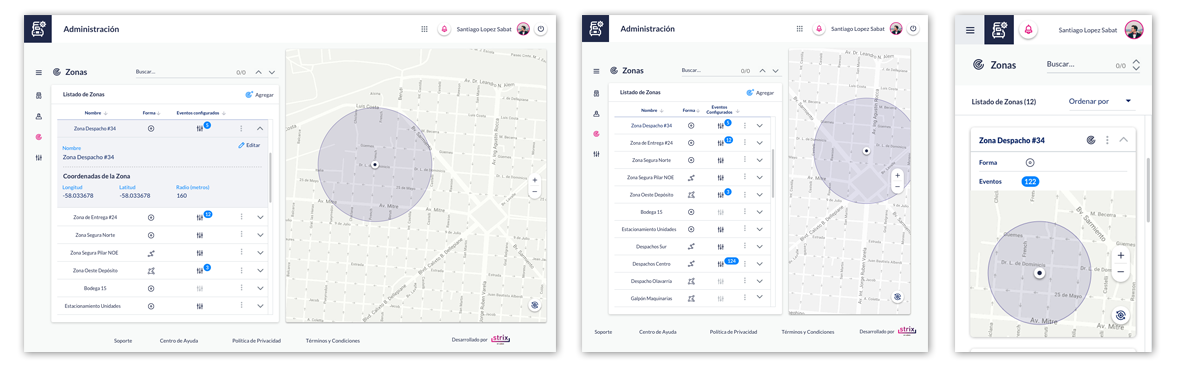
Task: Collapse the row showing Coordenadas de la Zona
Action: click(260, 129)
